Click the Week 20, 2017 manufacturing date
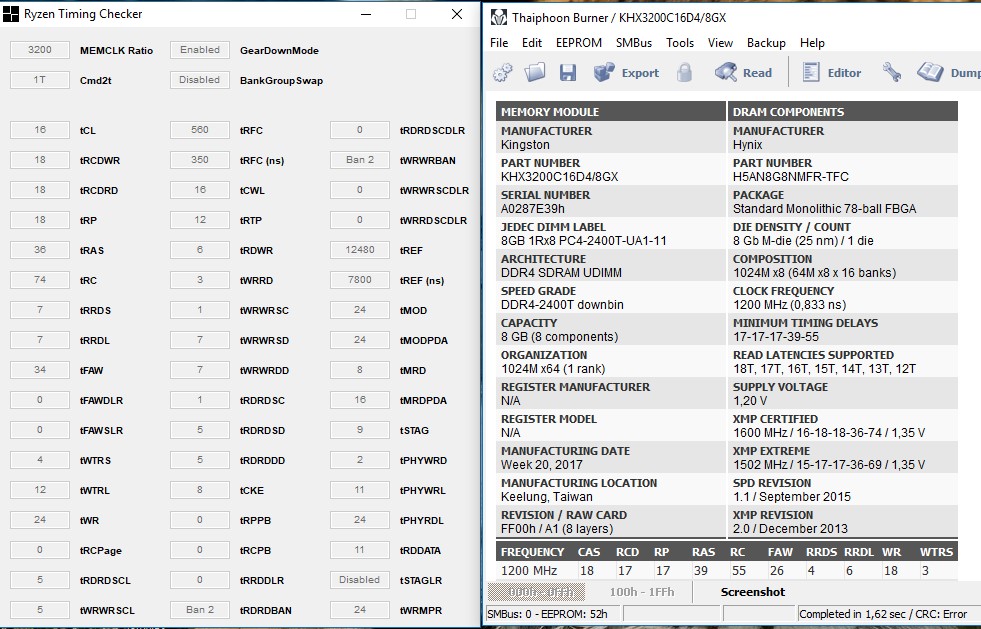Screen dimensions: 981x629 (541, 465)
